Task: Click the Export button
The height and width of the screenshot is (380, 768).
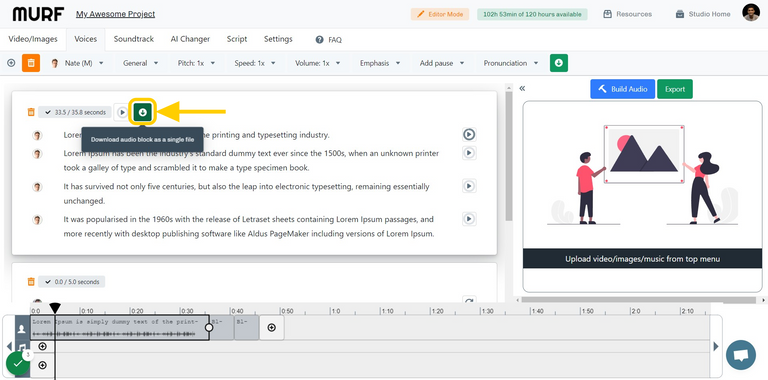Action: coord(675,89)
